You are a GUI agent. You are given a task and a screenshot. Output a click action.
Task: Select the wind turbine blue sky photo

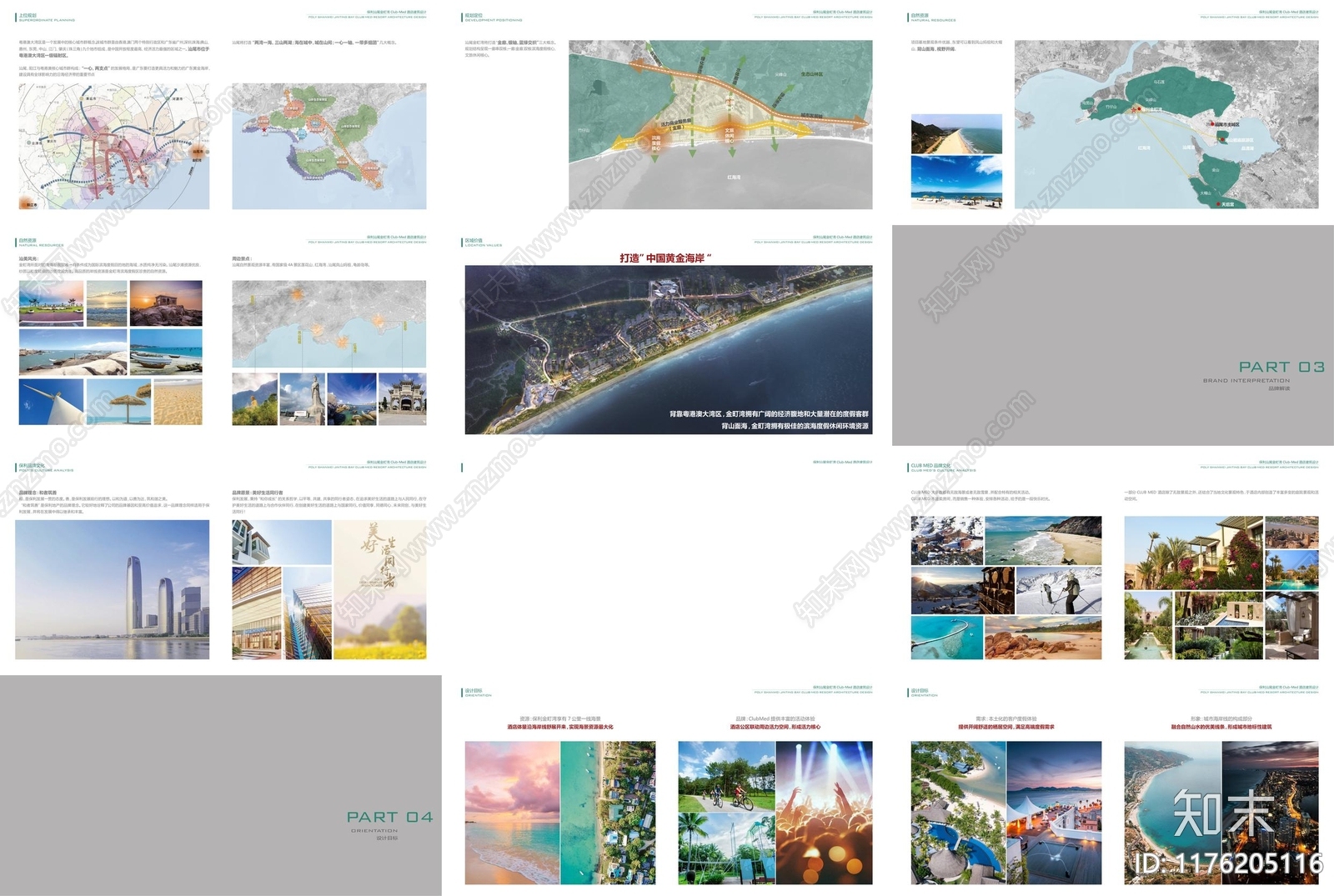[x=51, y=402]
